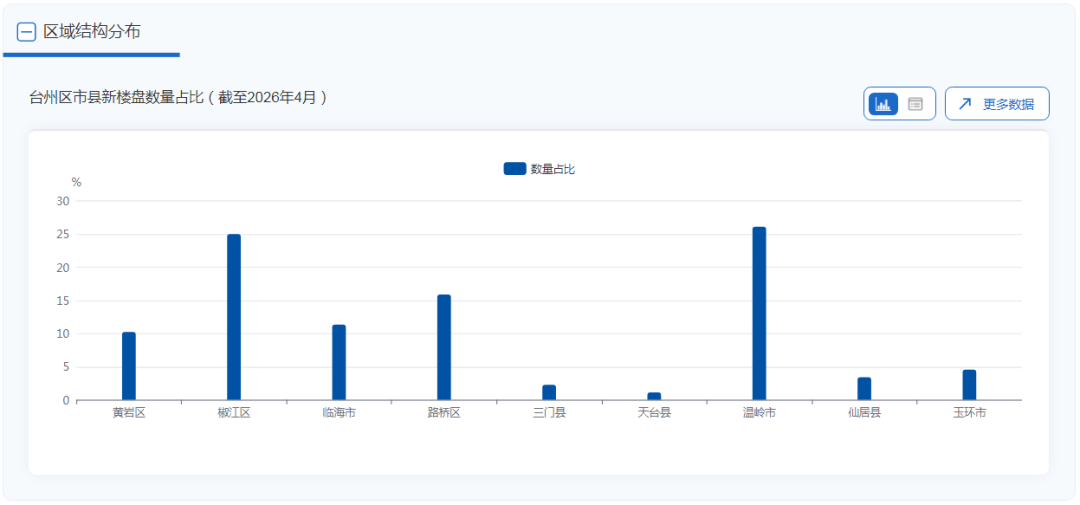Click the 更多数据 button
The width and height of the screenshot is (1080, 505).
pyautogui.click(x=997, y=104)
